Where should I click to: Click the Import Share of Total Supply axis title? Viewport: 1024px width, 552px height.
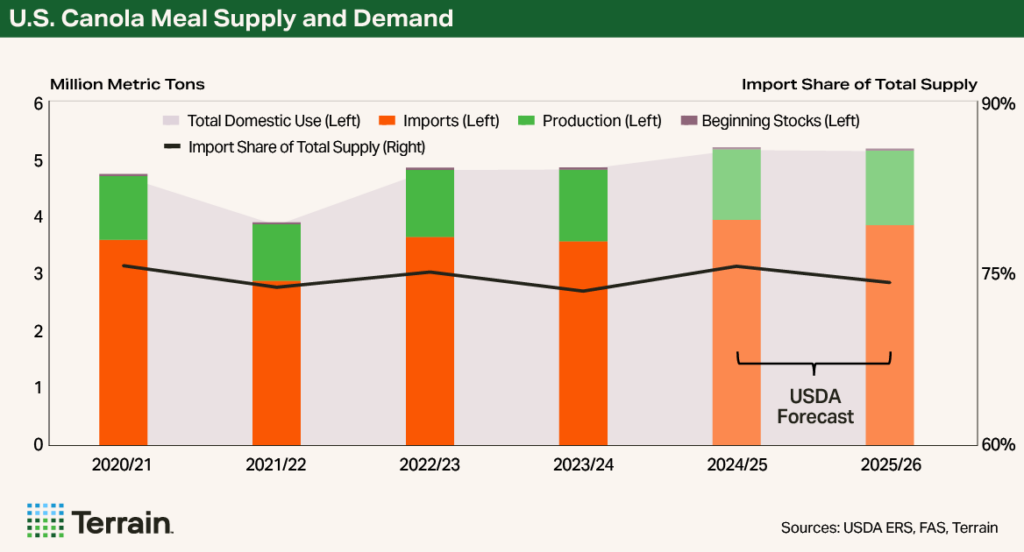coord(859,85)
